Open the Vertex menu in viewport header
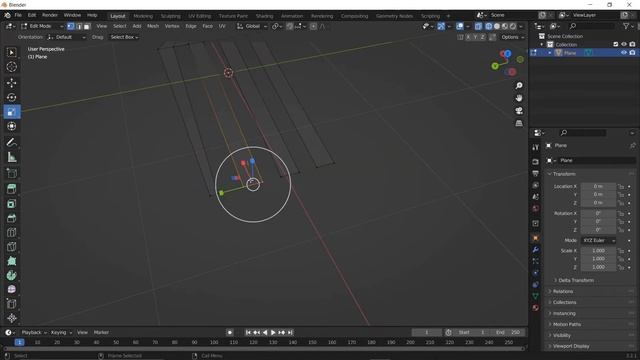 tap(172, 26)
